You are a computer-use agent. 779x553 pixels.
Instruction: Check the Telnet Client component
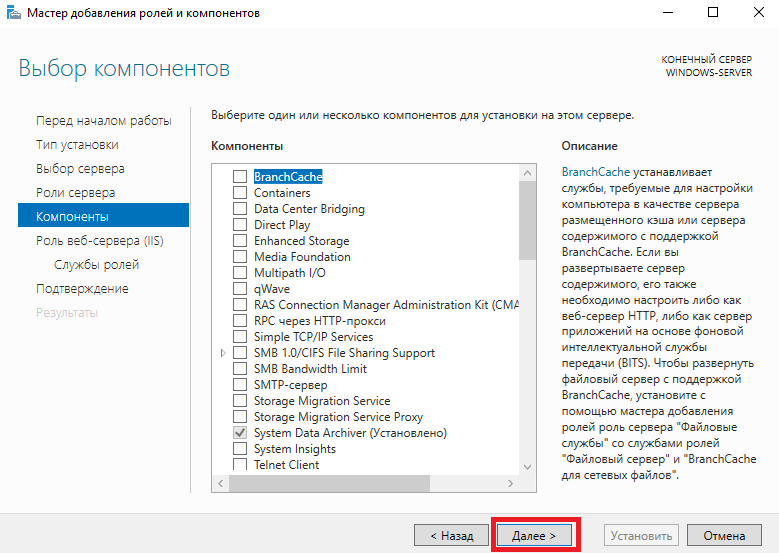tap(240, 465)
